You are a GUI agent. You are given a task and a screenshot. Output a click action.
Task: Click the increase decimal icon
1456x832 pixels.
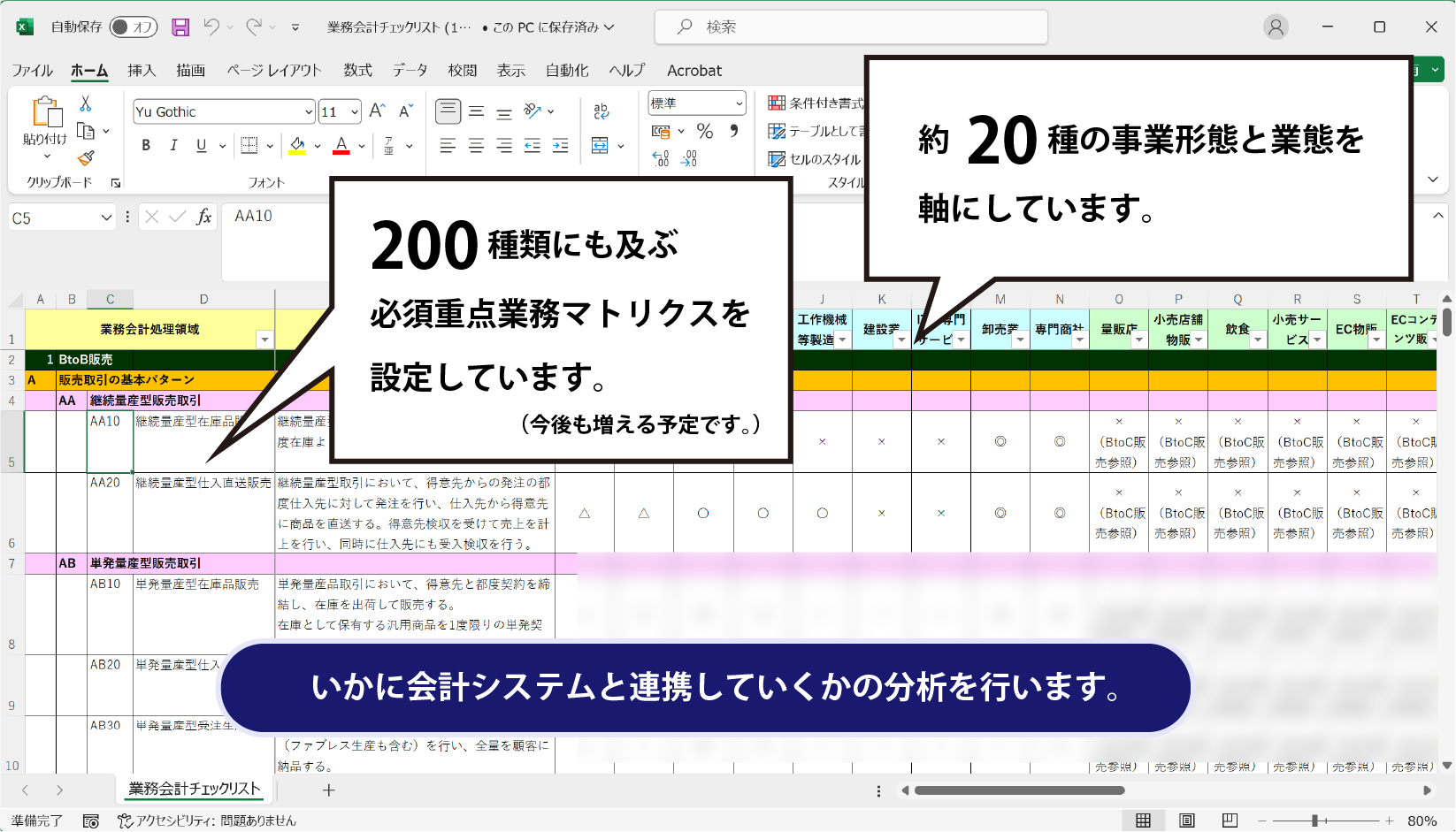tap(661, 159)
